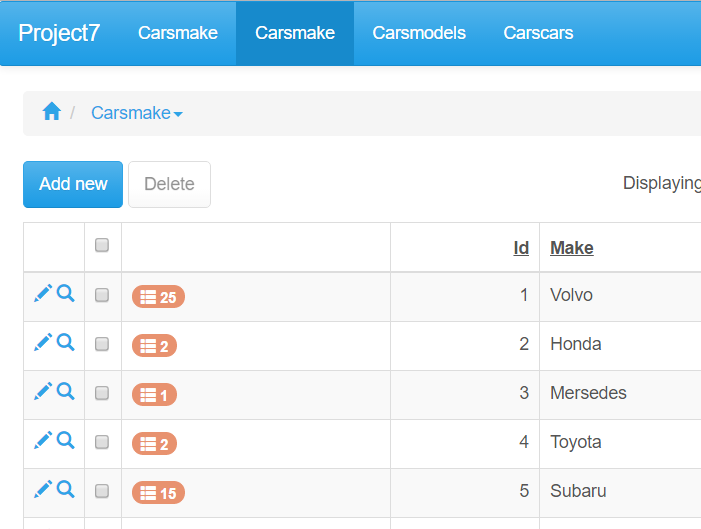Edit the Volvo row with pencil icon
Screen dimensions: 701x529
42,293
